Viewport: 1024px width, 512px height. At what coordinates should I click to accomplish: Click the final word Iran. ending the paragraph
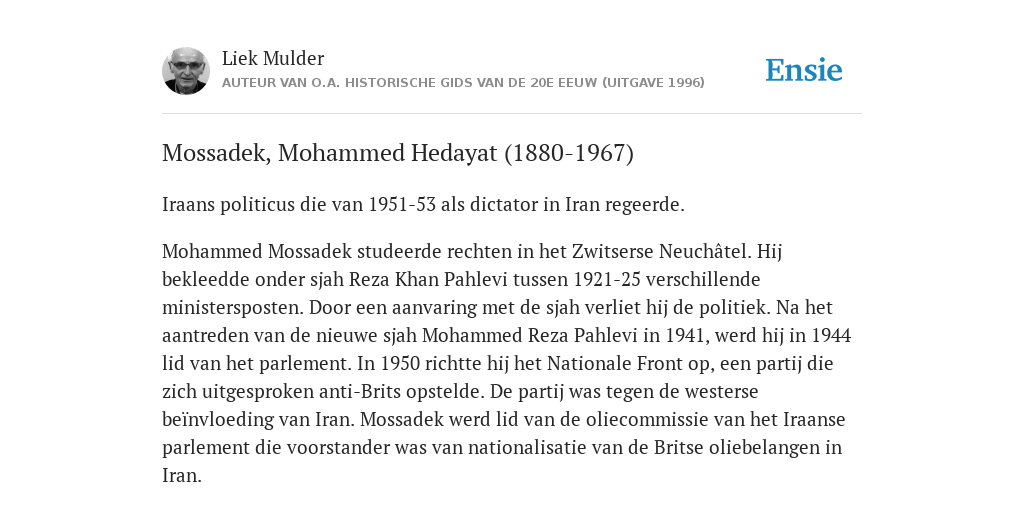[182, 475]
